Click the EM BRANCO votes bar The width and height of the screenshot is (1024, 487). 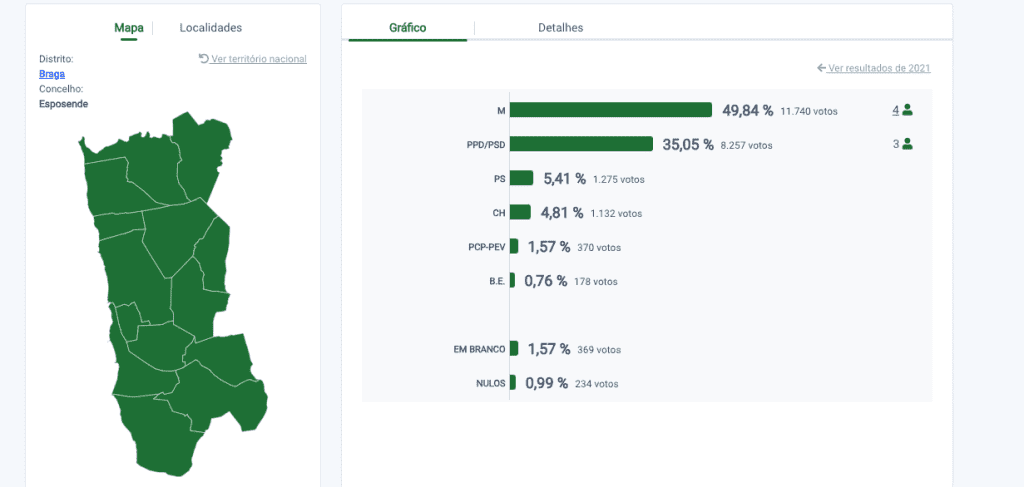[514, 349]
